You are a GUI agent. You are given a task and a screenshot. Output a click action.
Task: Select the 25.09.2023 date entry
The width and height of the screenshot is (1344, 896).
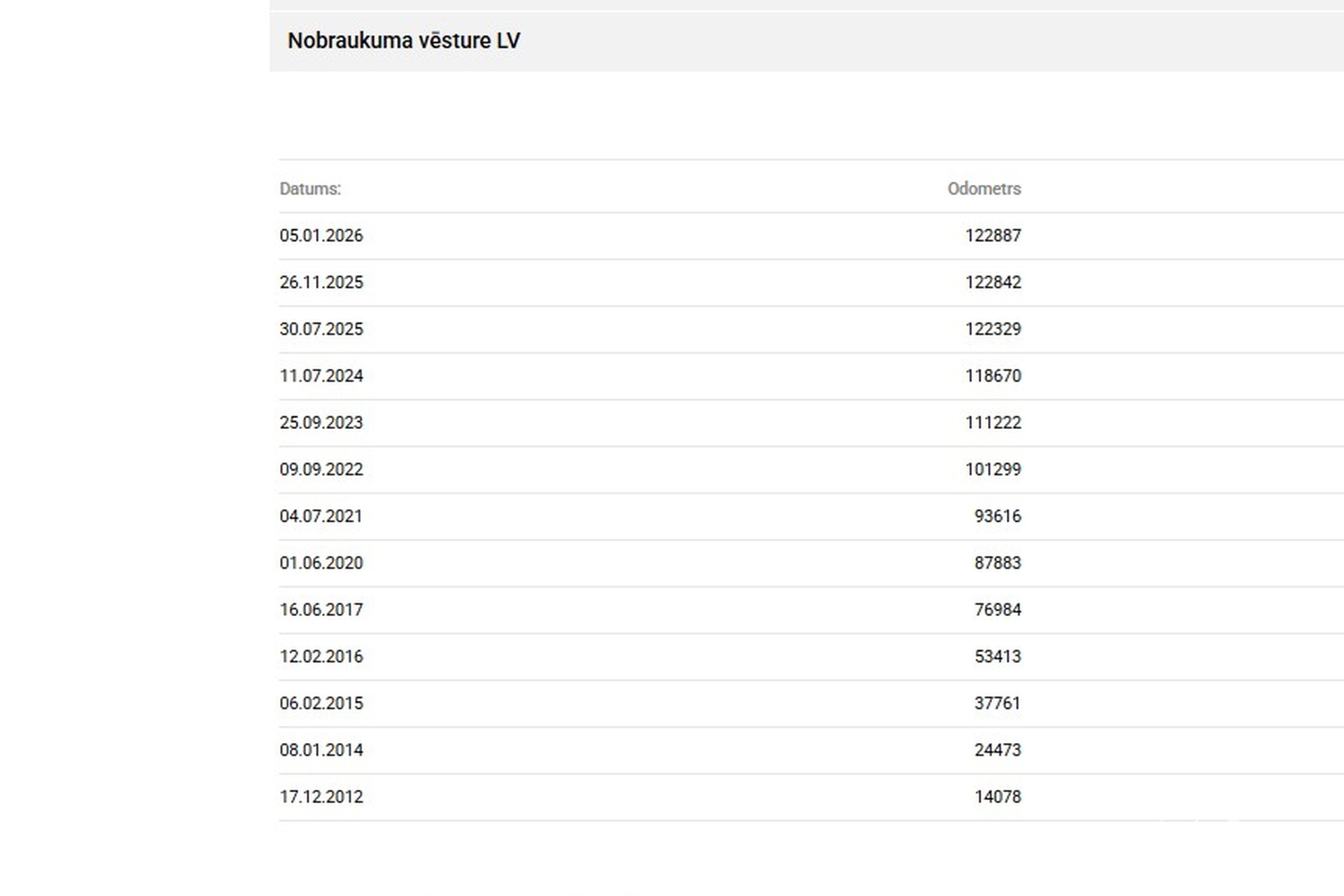pyautogui.click(x=321, y=423)
